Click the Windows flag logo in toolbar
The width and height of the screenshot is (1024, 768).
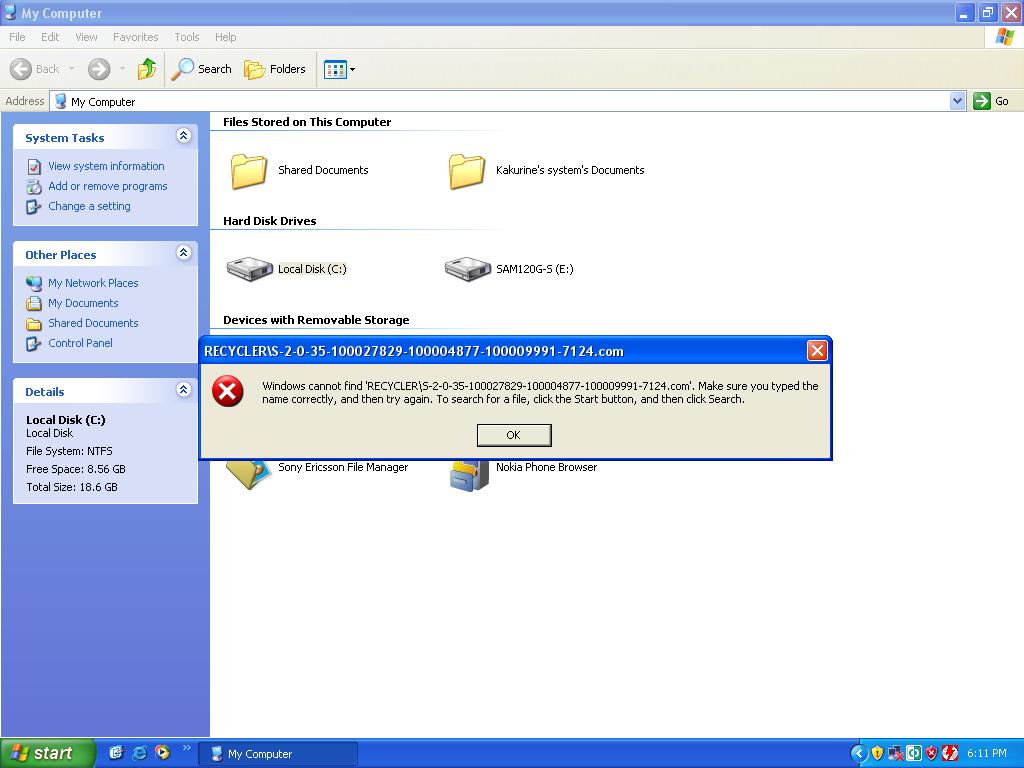point(1005,37)
